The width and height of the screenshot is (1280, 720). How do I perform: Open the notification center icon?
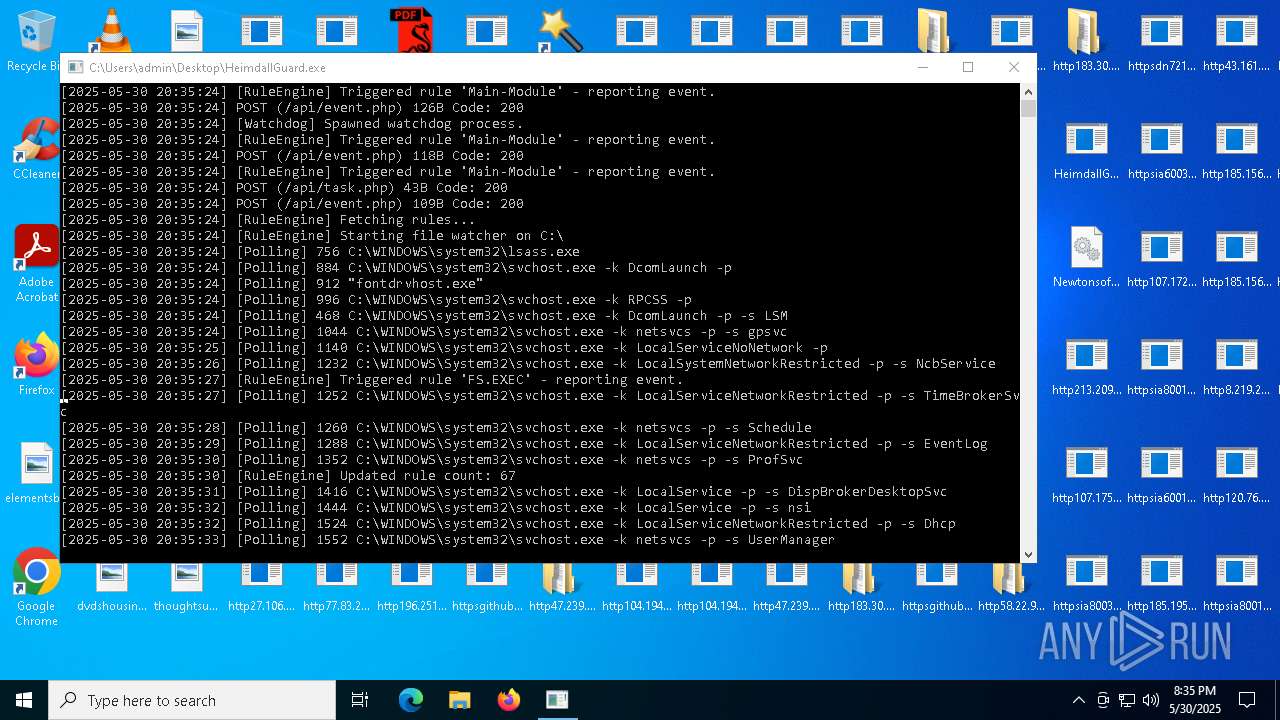tap(1247, 700)
